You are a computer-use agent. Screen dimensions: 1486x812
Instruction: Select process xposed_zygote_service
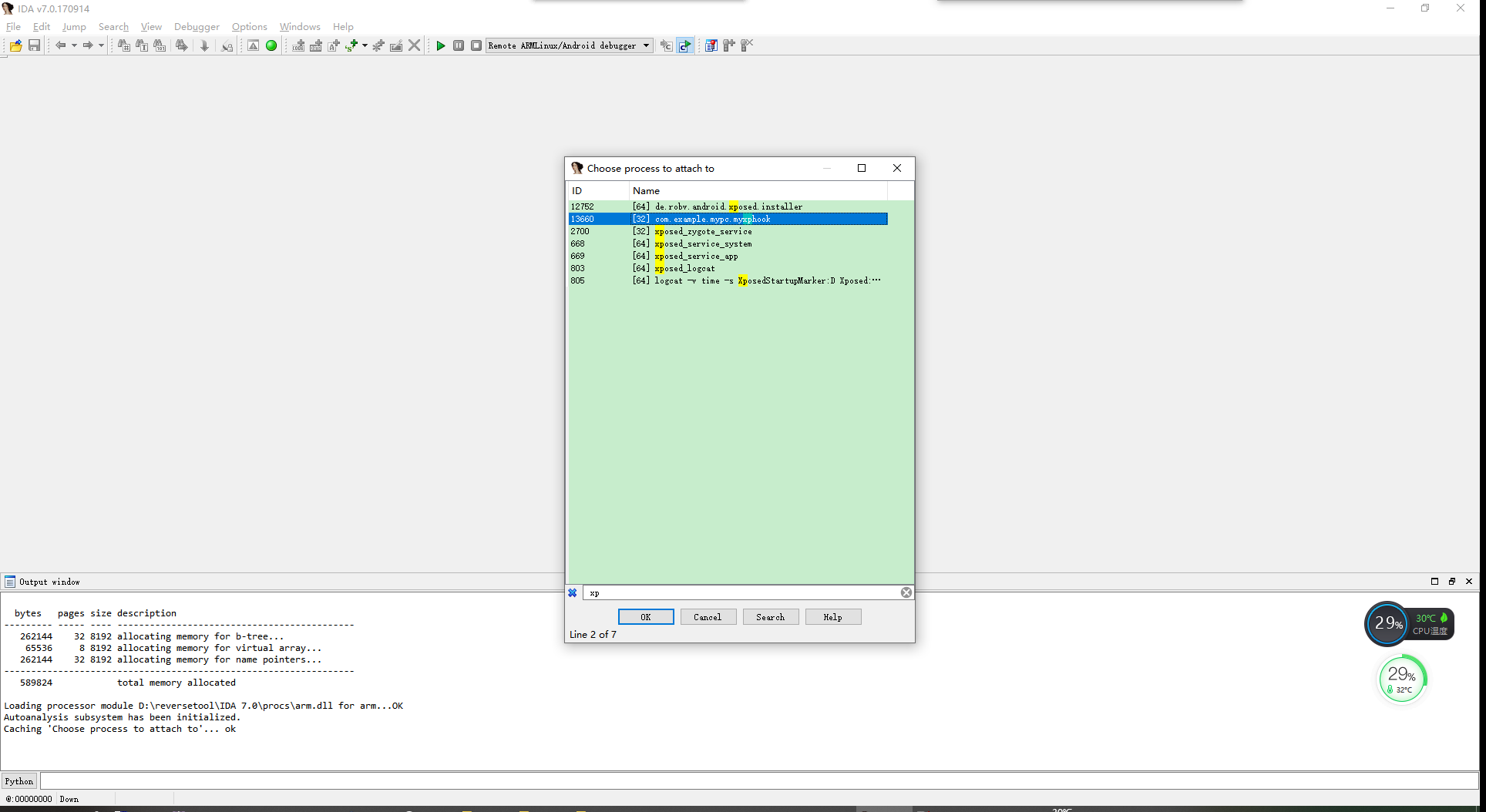tap(728, 231)
